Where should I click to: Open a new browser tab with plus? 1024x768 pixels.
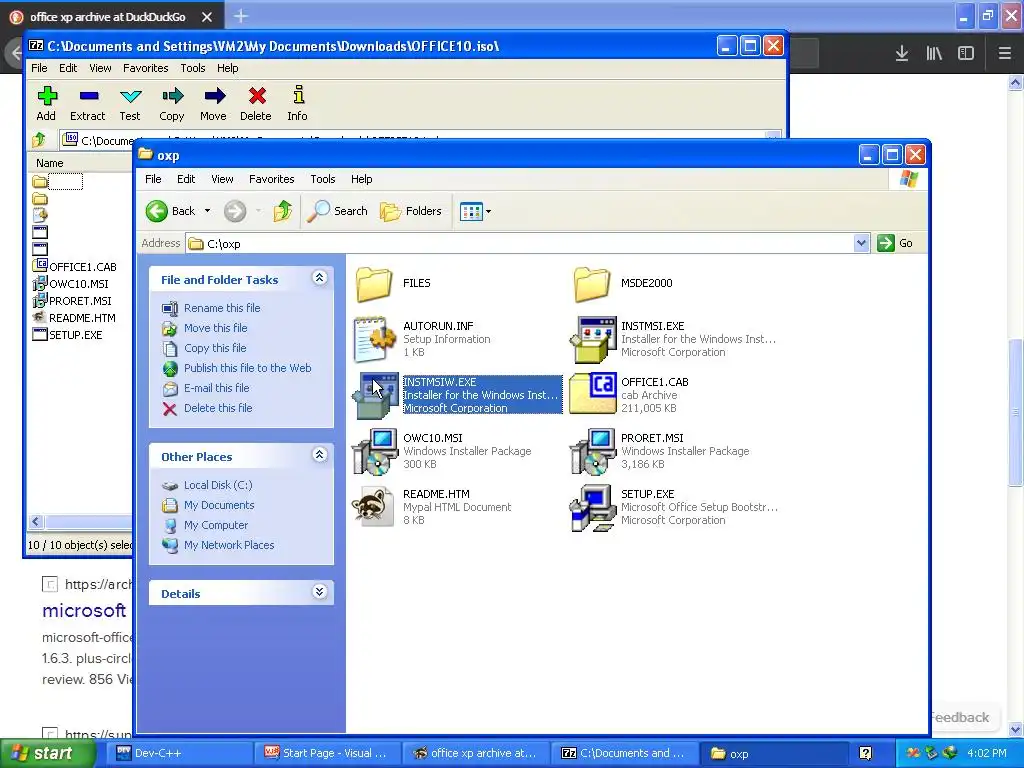[240, 16]
